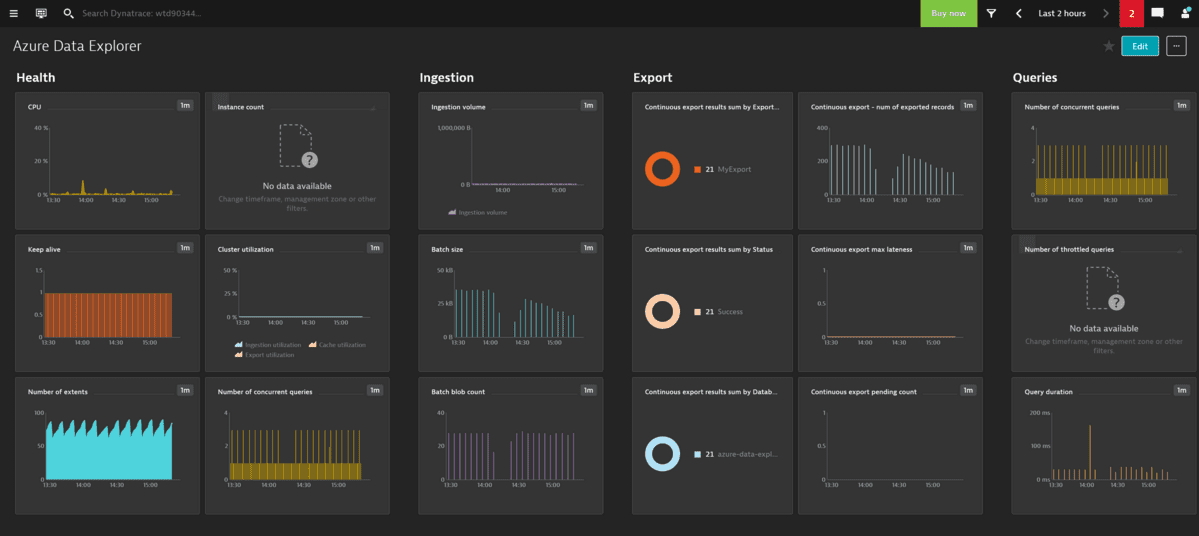Go to next timeframe with right arrow

tap(1106, 14)
